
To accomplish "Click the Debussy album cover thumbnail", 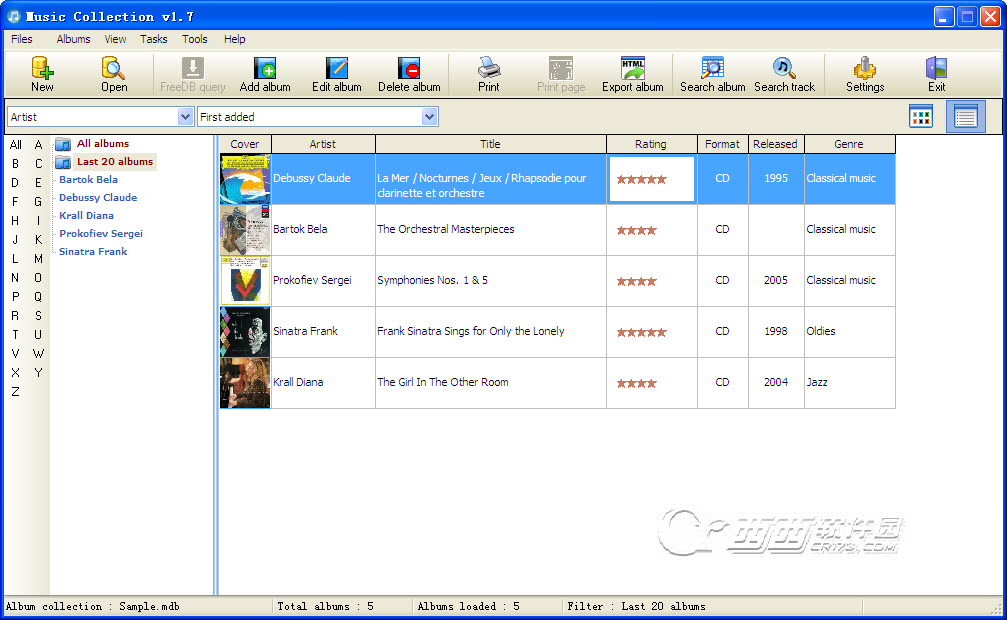I will pos(245,179).
